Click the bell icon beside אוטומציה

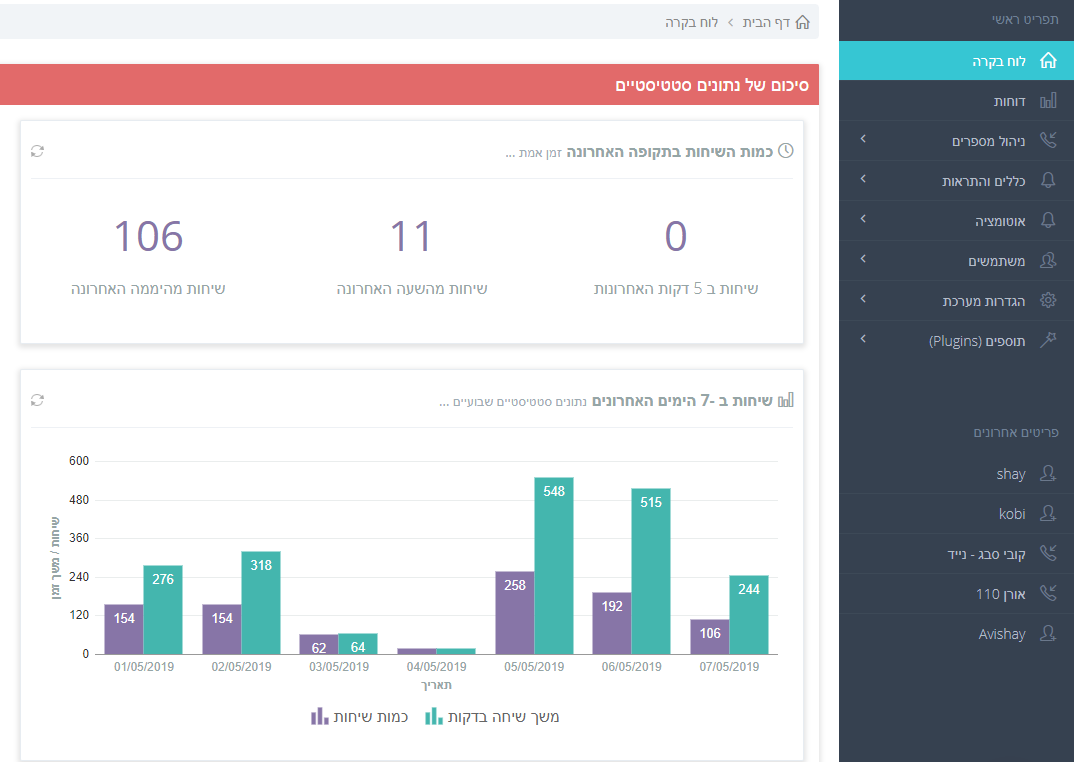1048,220
